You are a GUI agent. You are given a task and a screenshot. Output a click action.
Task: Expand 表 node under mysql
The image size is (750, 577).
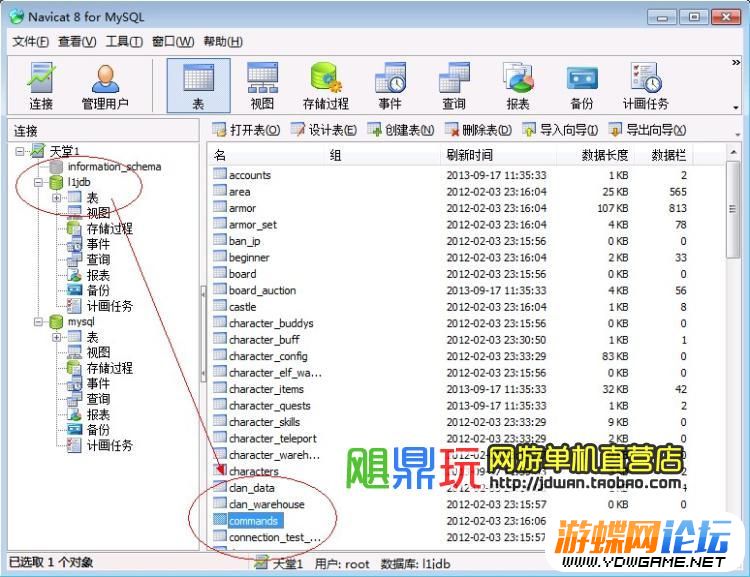pyautogui.click(x=57, y=337)
